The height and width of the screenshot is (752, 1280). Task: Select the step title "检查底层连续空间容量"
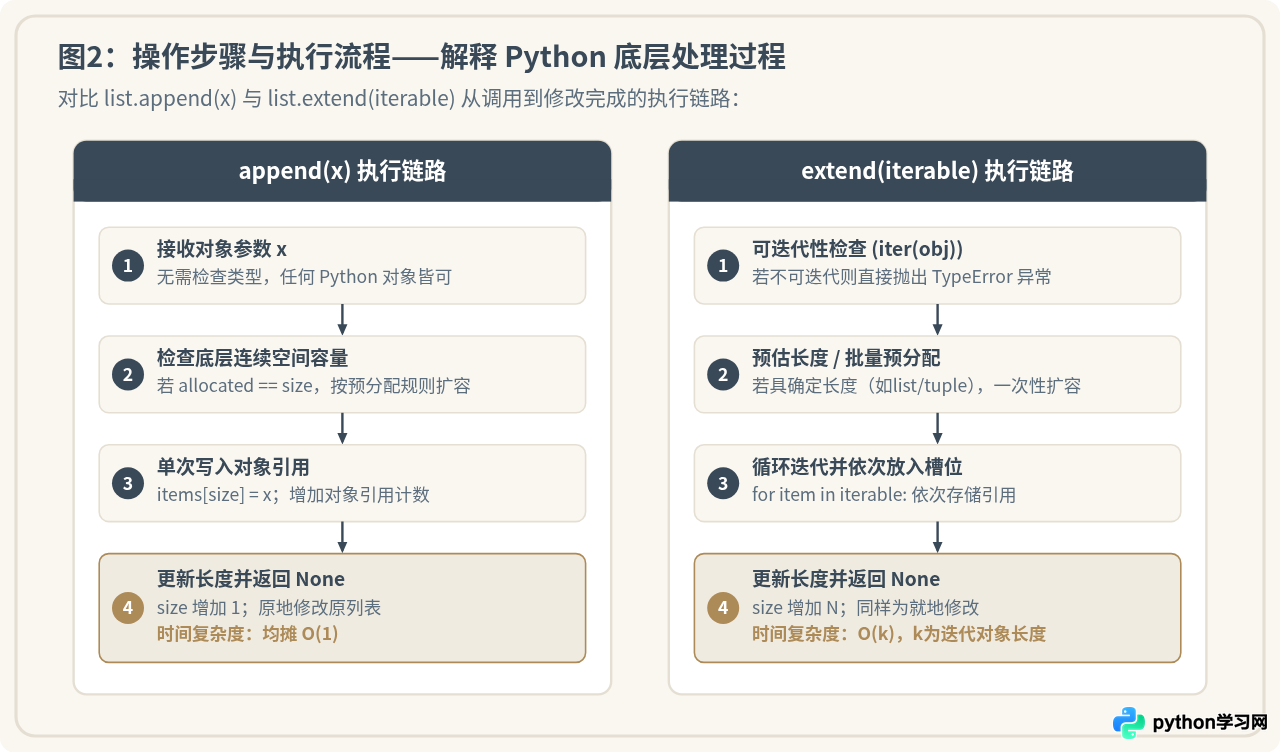(252, 358)
